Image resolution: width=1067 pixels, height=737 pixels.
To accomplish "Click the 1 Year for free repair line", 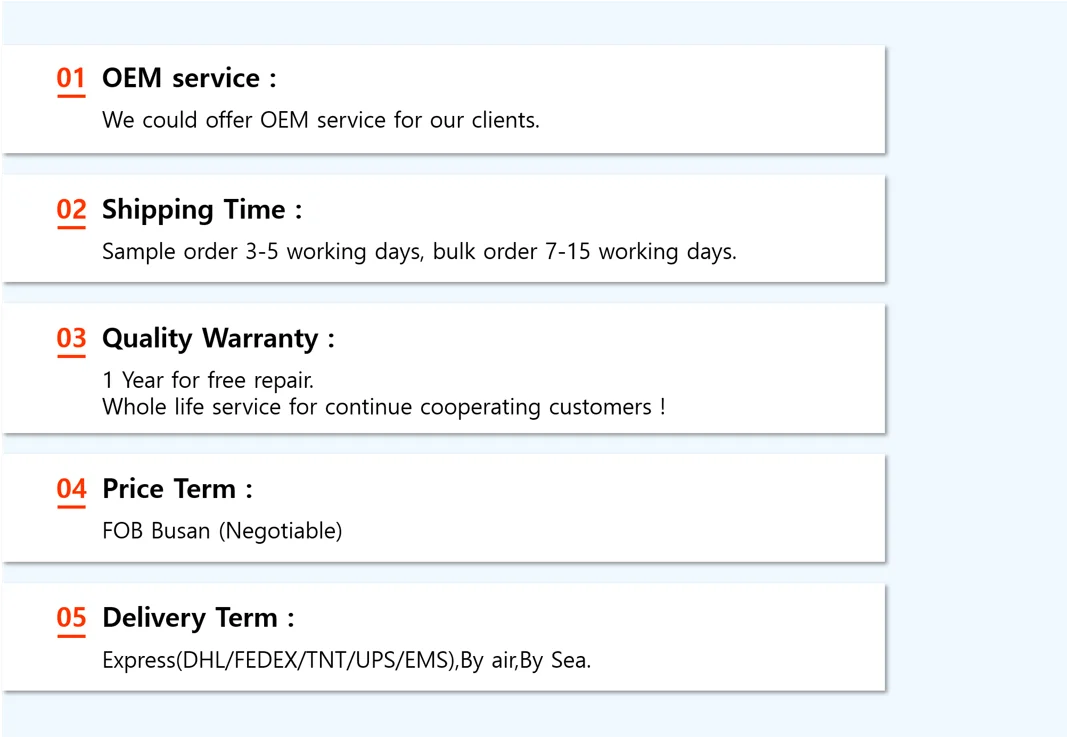I will (x=208, y=381).
